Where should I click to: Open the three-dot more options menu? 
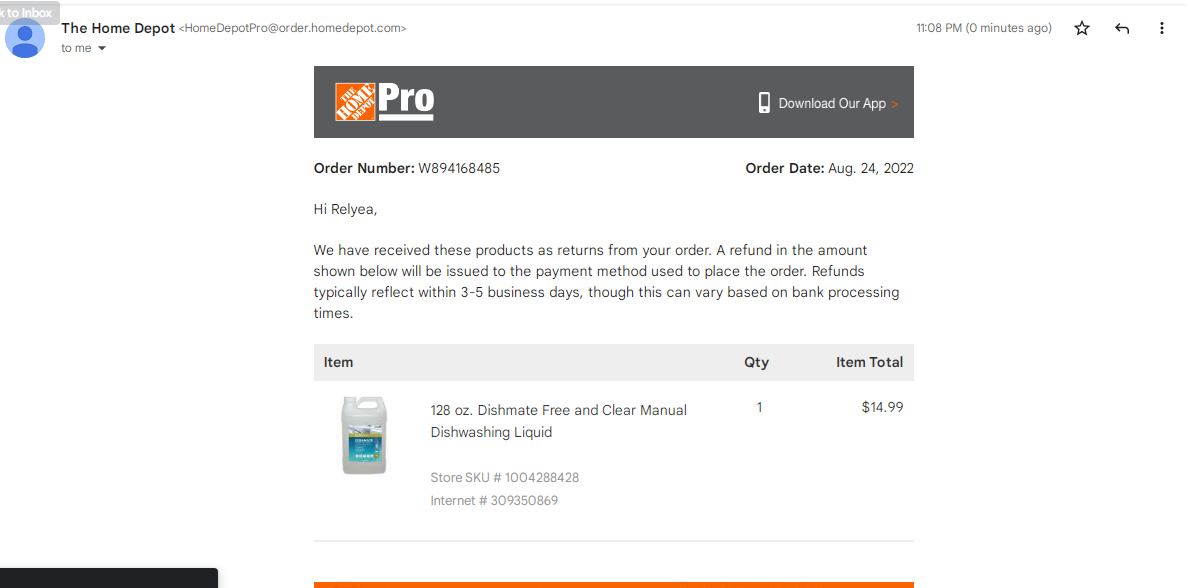click(x=1161, y=29)
